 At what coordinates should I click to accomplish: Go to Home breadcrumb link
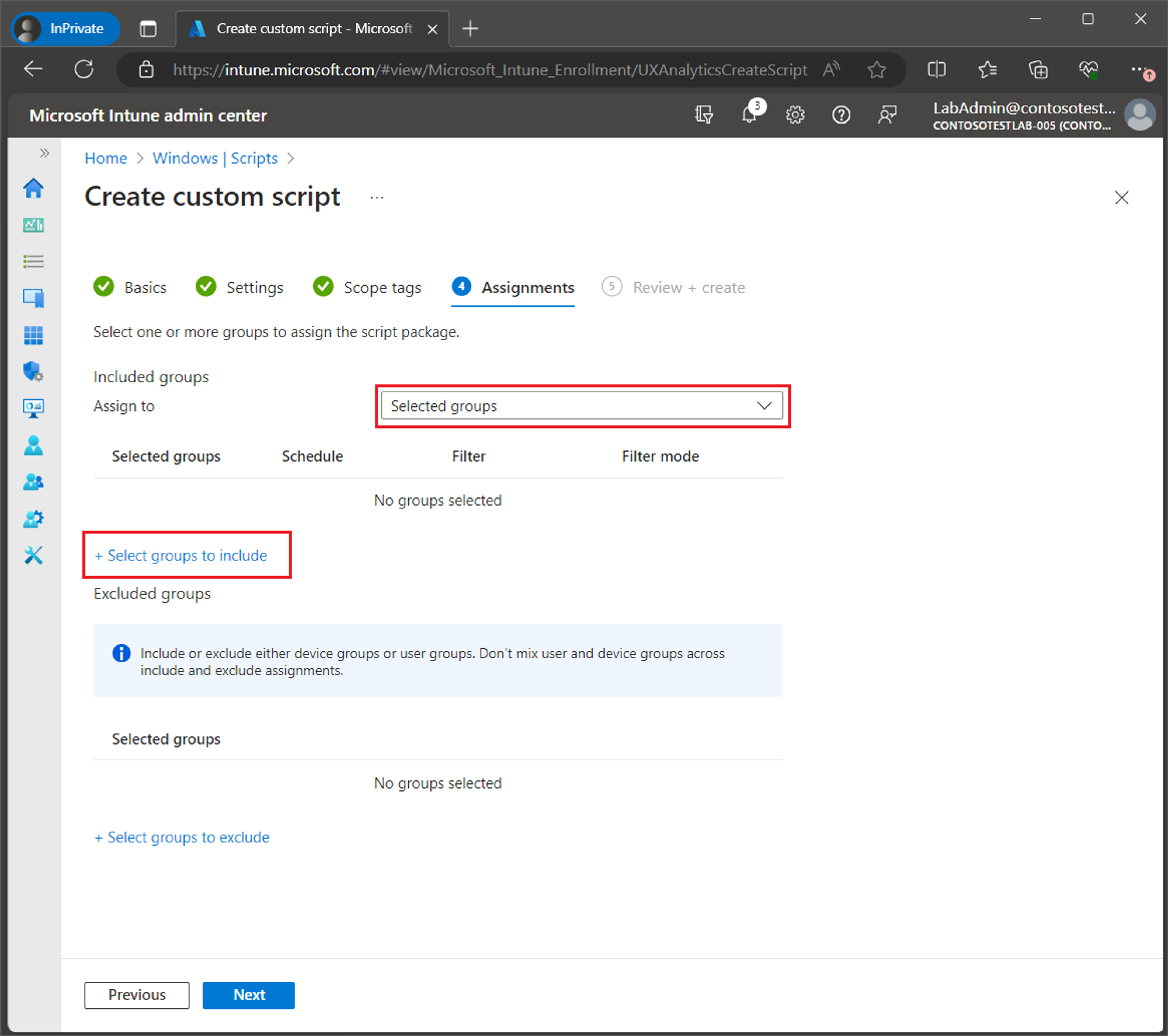[x=106, y=158]
